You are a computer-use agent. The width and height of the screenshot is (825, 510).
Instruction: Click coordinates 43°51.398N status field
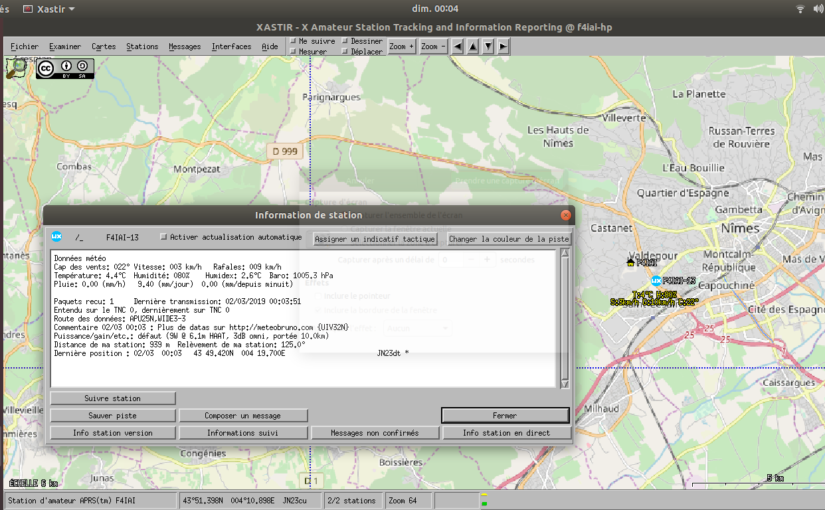pyautogui.click(x=251, y=501)
